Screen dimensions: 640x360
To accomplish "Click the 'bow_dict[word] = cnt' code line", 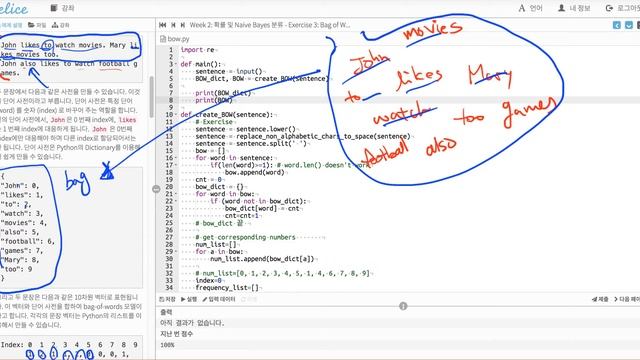I will coord(262,208).
